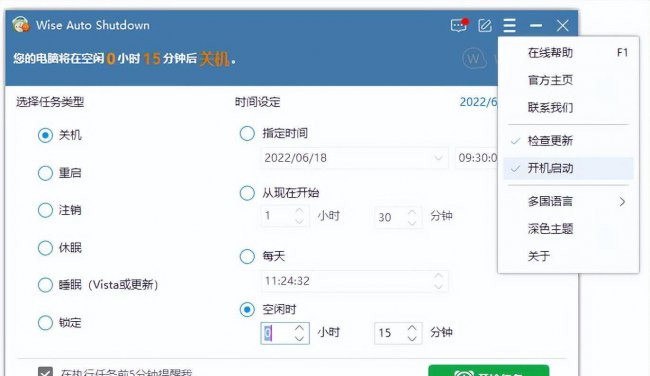
Task: Click the green start task button
Action: 488,371
